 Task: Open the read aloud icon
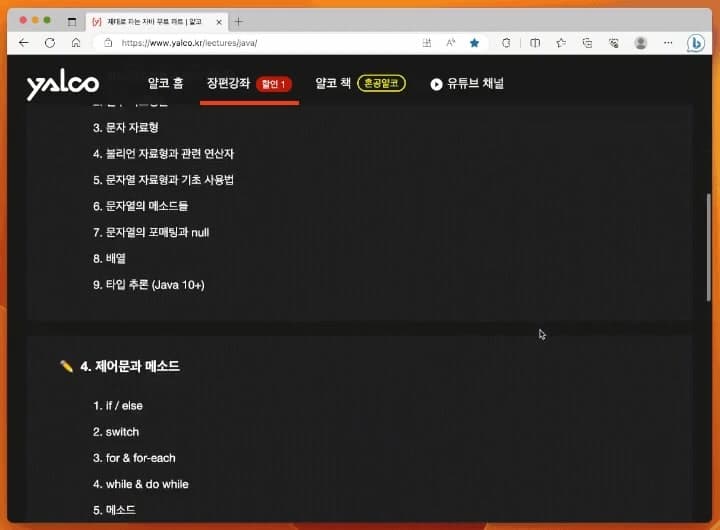click(x=451, y=43)
